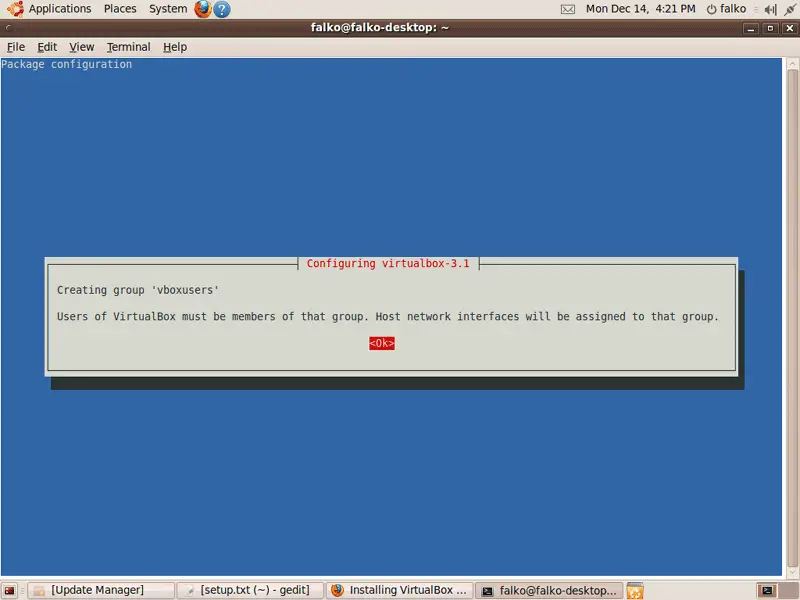Open the Places menu
Image resolution: width=800 pixels, height=600 pixels.
point(120,9)
